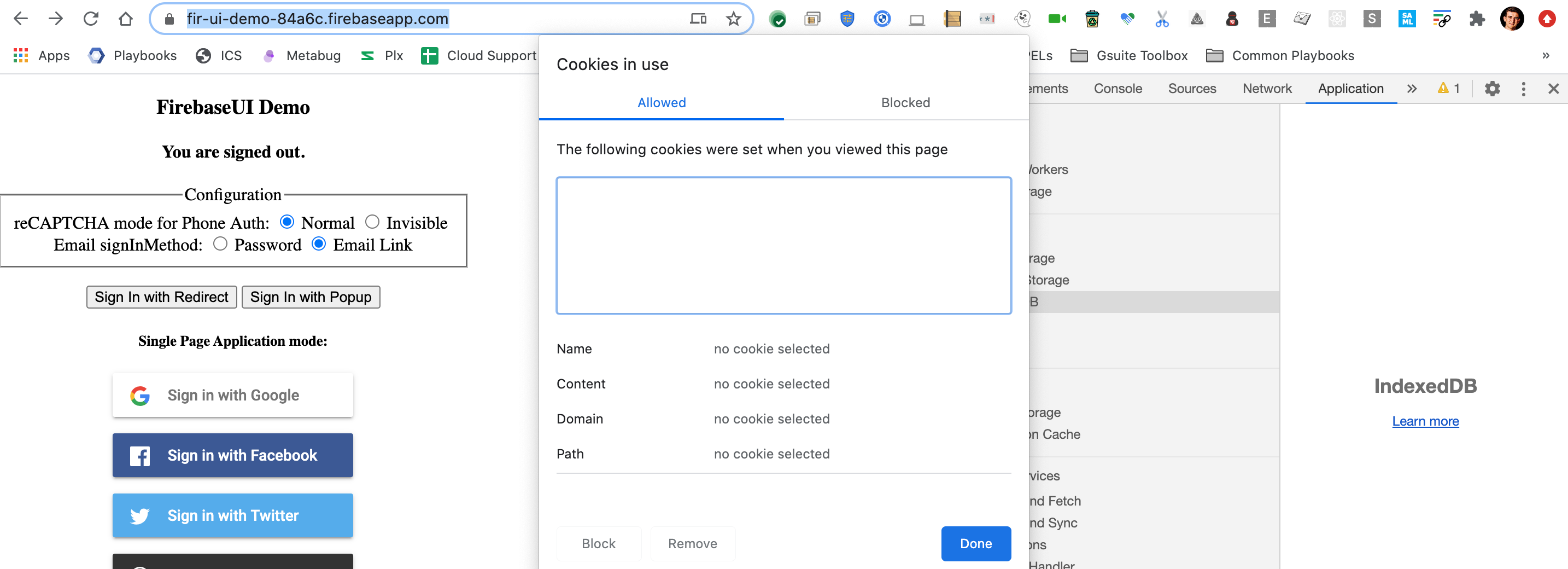The width and height of the screenshot is (1568, 569).
Task: Click the DevTools warning count icon
Action: point(1448,89)
